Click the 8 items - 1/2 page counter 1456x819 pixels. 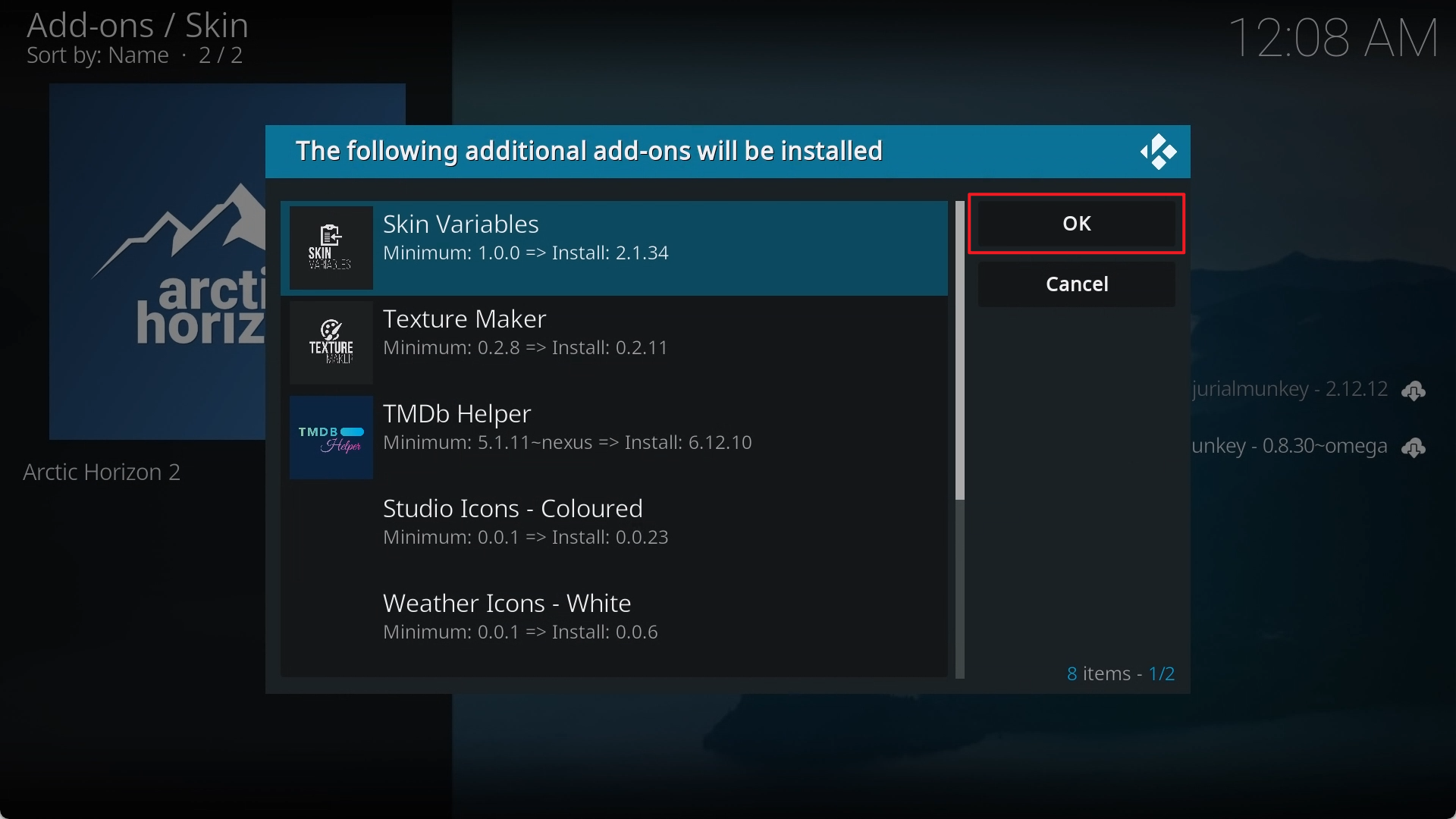point(1121,673)
